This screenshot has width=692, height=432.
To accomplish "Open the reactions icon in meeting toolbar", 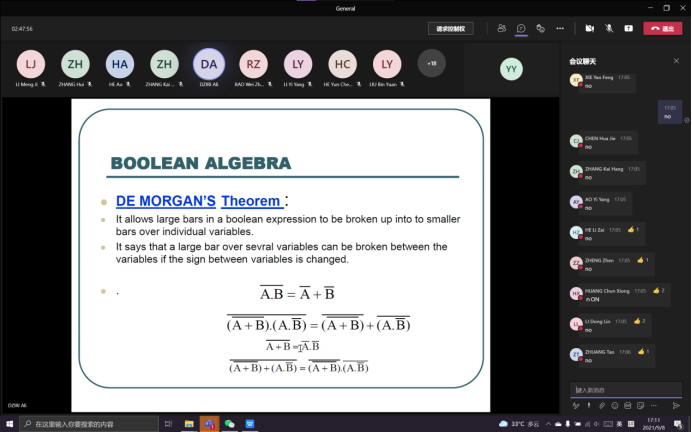I will (x=541, y=29).
